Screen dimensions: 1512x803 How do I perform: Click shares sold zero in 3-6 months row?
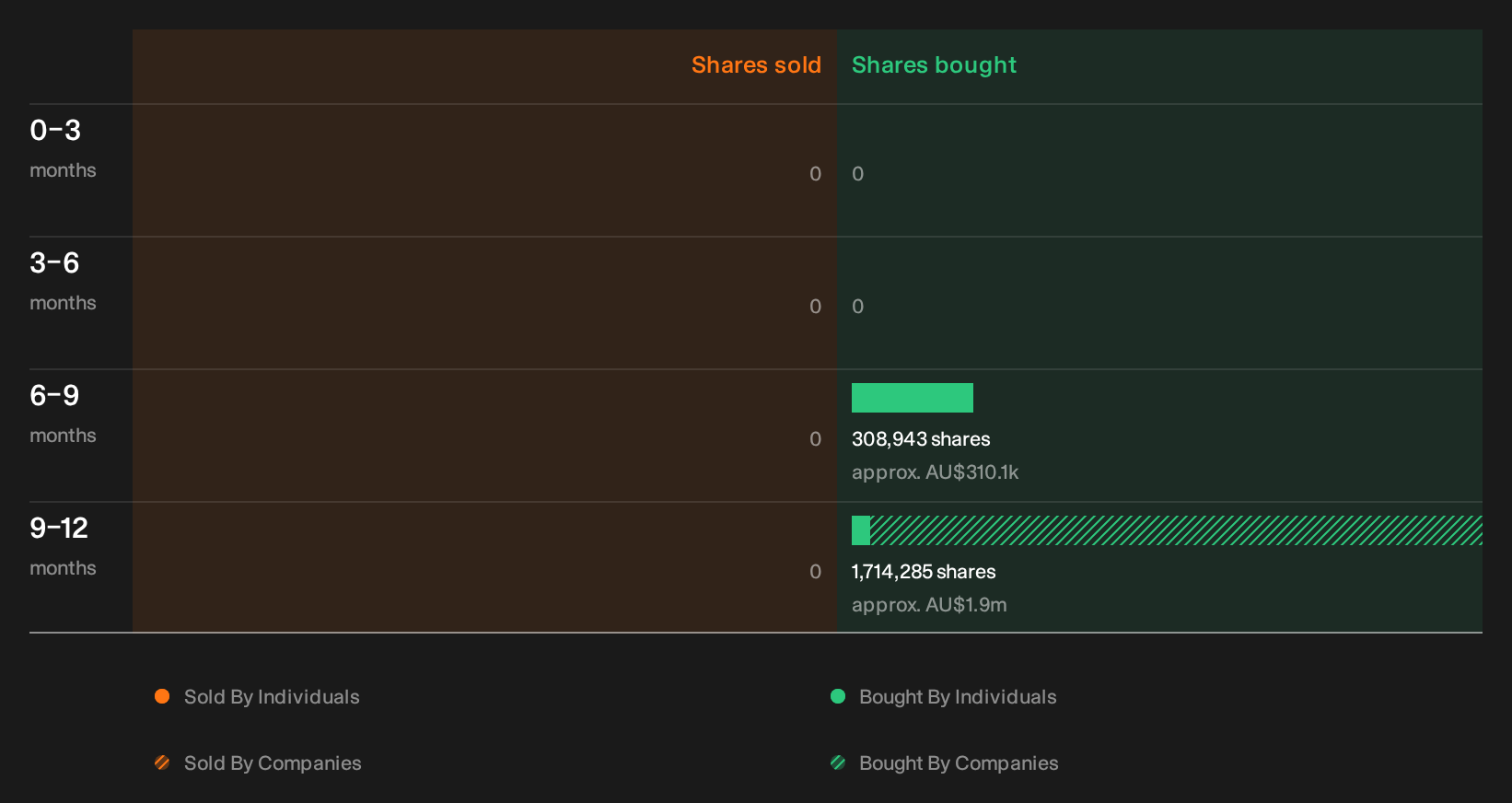click(815, 307)
